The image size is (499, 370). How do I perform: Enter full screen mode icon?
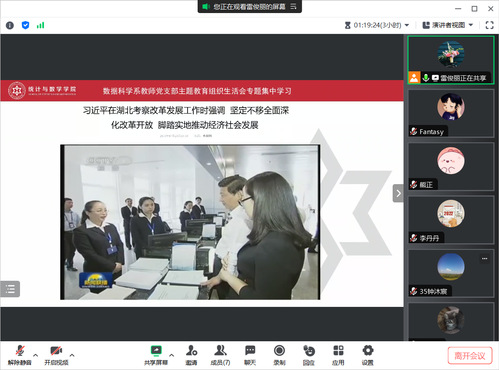[x=489, y=25]
